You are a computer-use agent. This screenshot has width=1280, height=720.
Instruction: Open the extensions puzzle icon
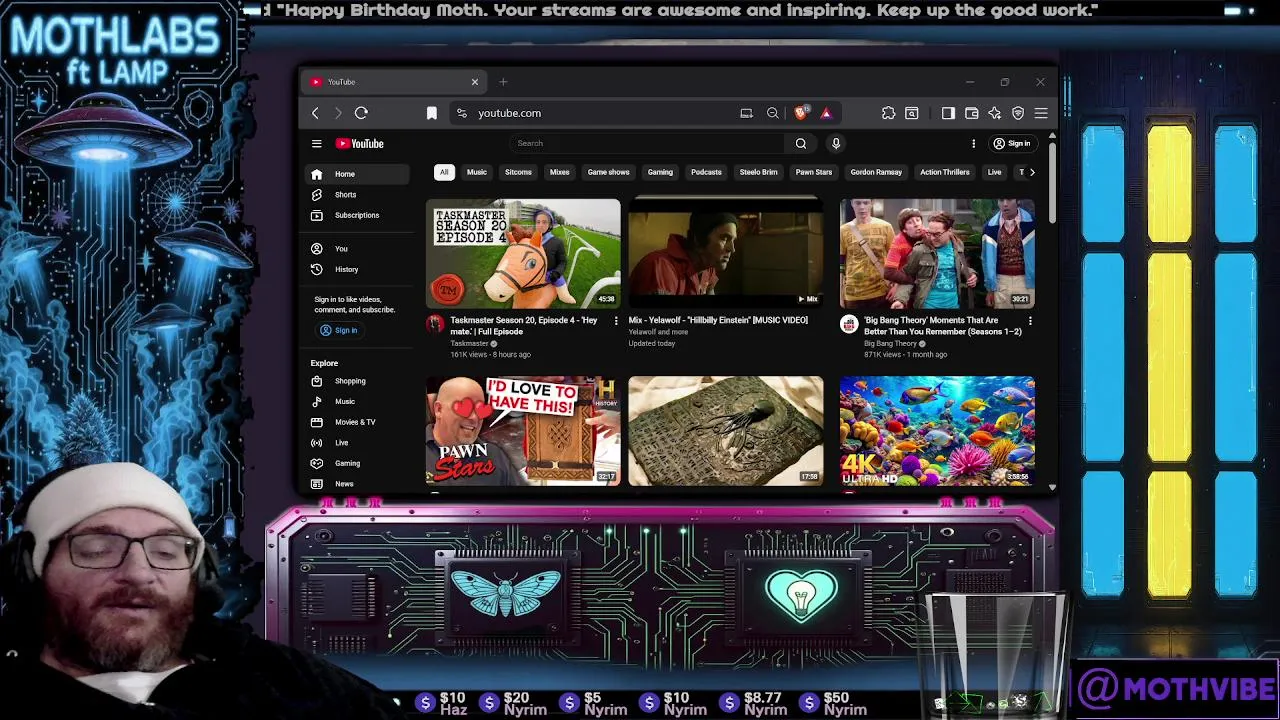point(888,113)
